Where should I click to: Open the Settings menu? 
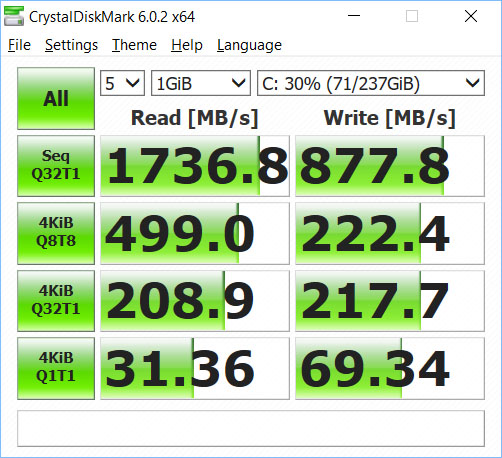point(71,45)
